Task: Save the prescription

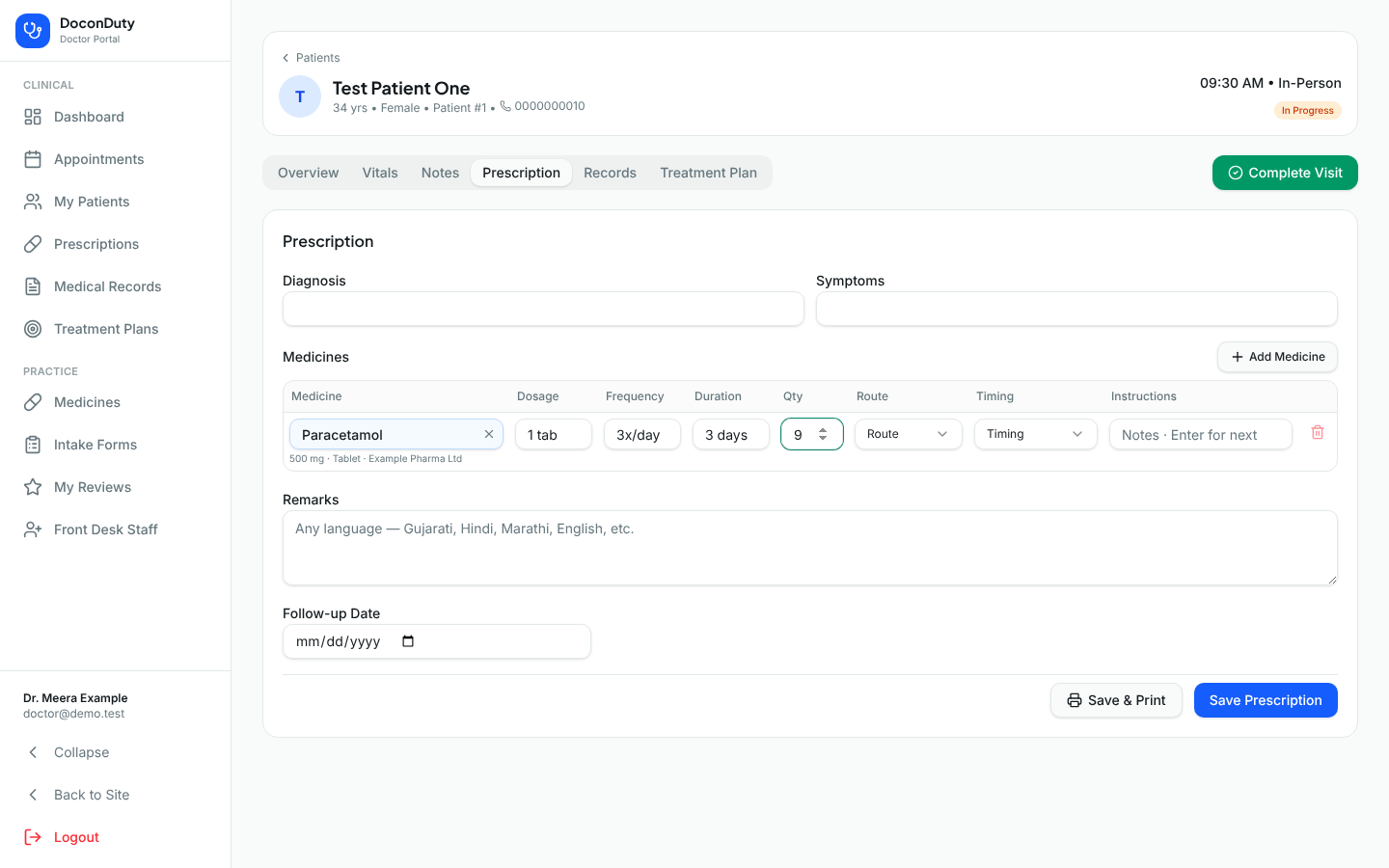Action: pyautogui.click(x=1266, y=700)
